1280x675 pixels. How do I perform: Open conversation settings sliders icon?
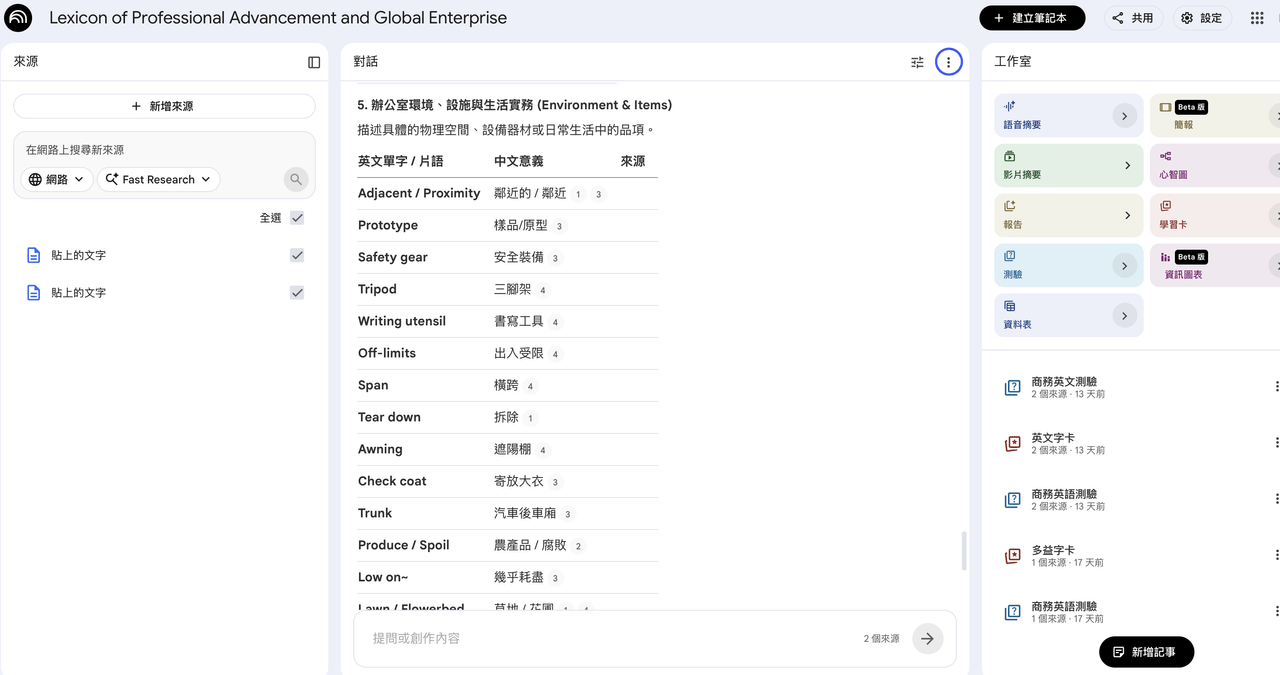click(917, 62)
